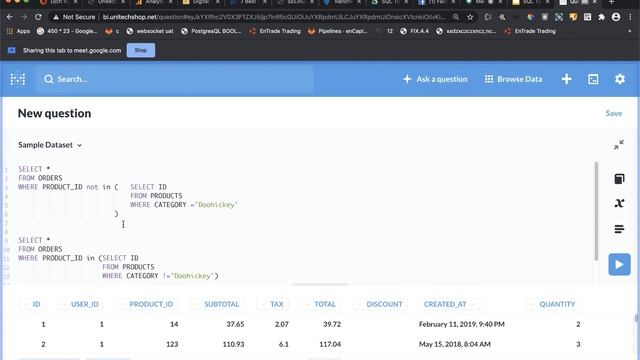Sort by TAX column header
The width and height of the screenshot is (640, 360).
[272, 304]
